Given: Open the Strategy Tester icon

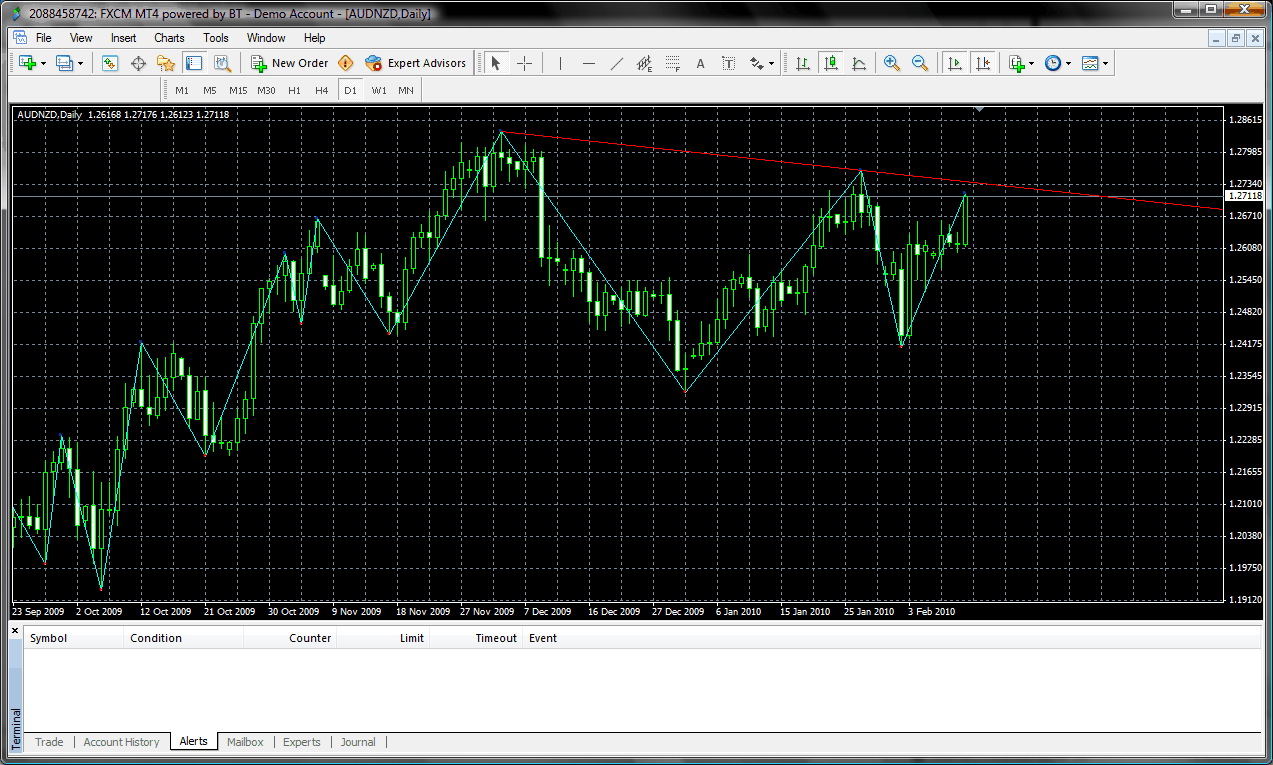Looking at the screenshot, I should tap(222, 63).
